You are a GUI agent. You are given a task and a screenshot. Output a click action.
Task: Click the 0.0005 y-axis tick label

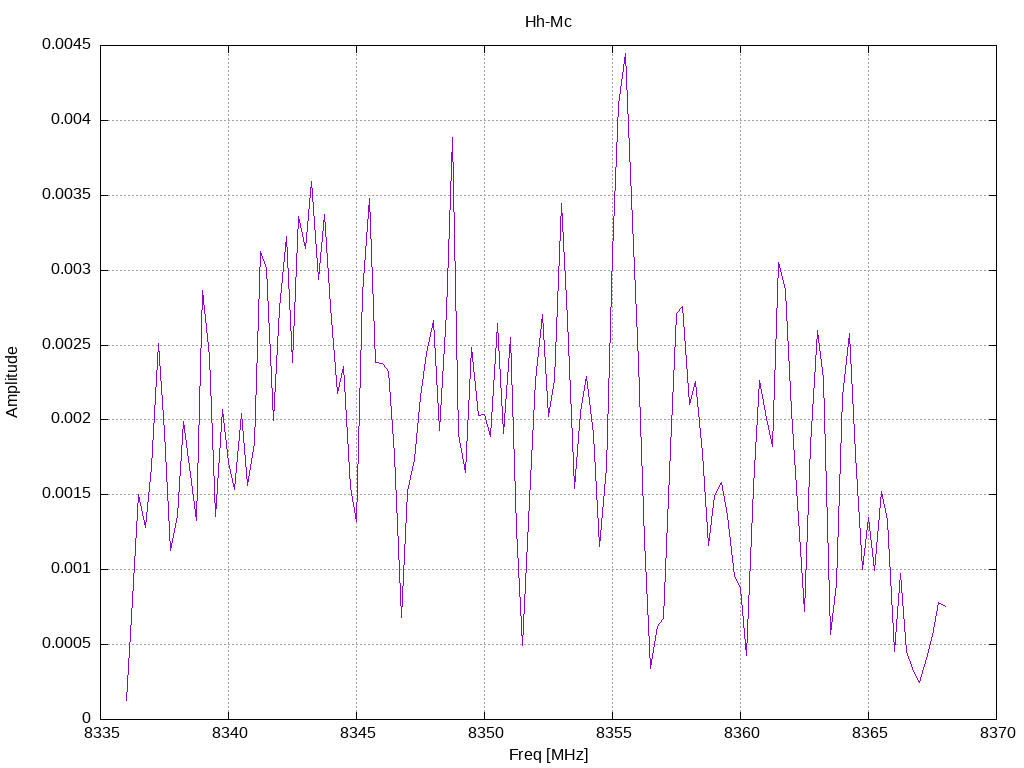[67, 643]
